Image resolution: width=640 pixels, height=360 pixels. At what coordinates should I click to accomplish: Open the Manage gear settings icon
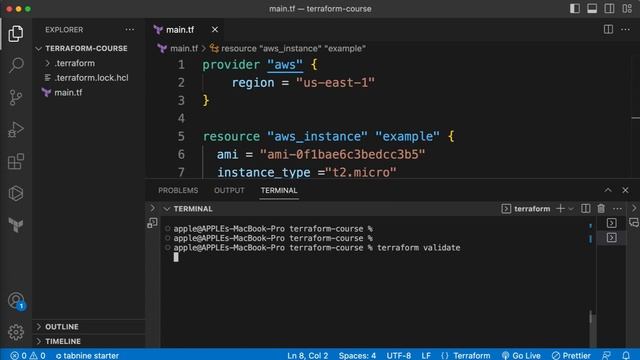16,332
